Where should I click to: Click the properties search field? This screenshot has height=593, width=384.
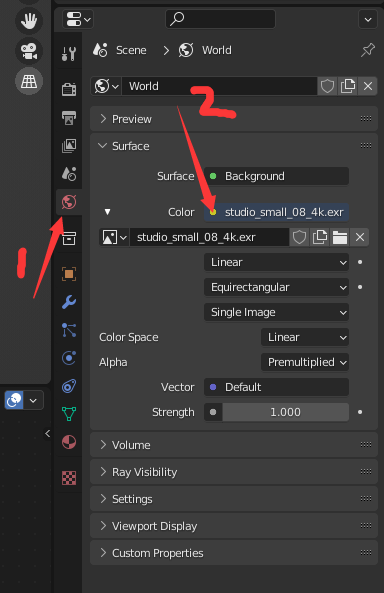pos(221,19)
